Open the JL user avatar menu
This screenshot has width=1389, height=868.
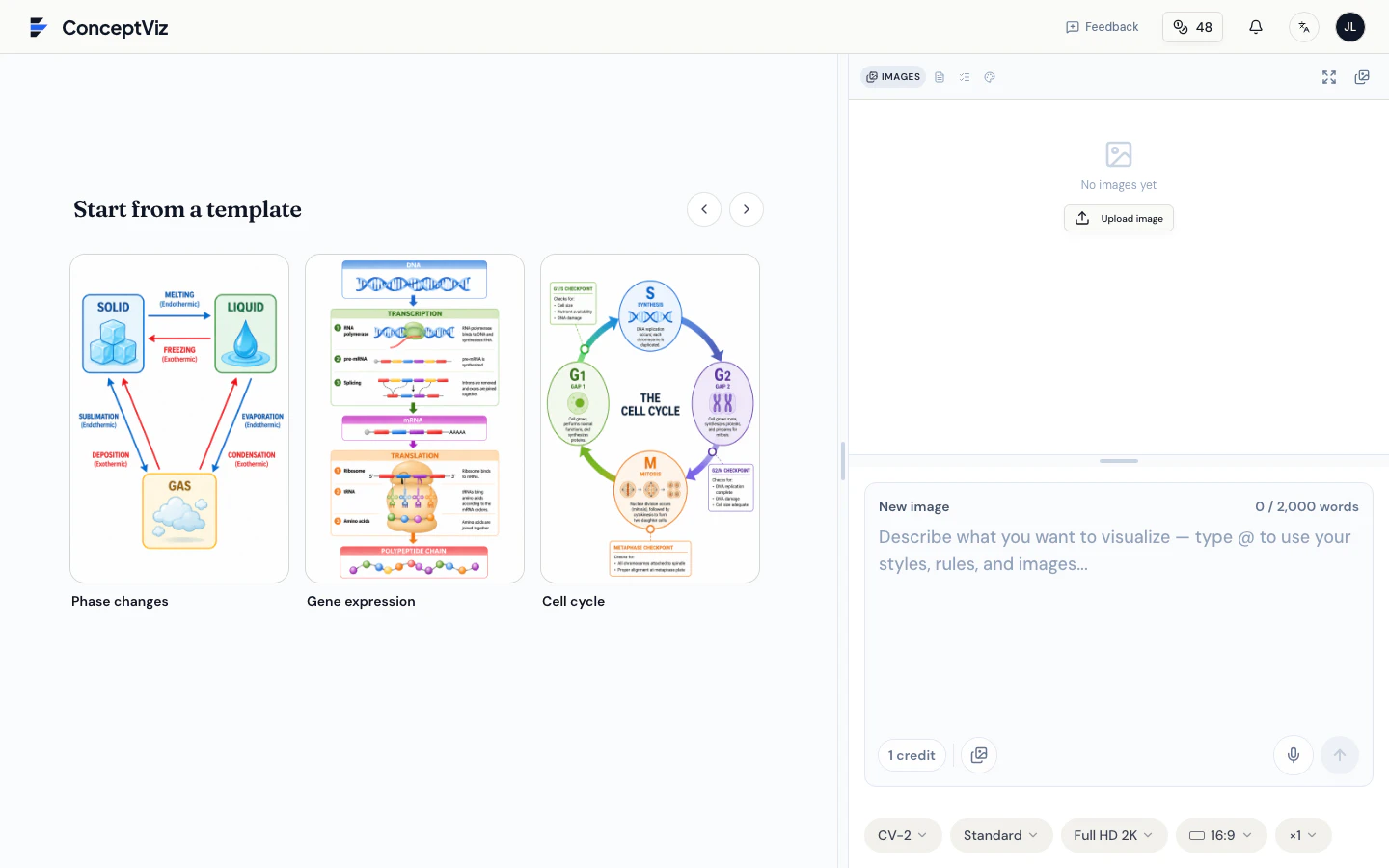click(1350, 27)
